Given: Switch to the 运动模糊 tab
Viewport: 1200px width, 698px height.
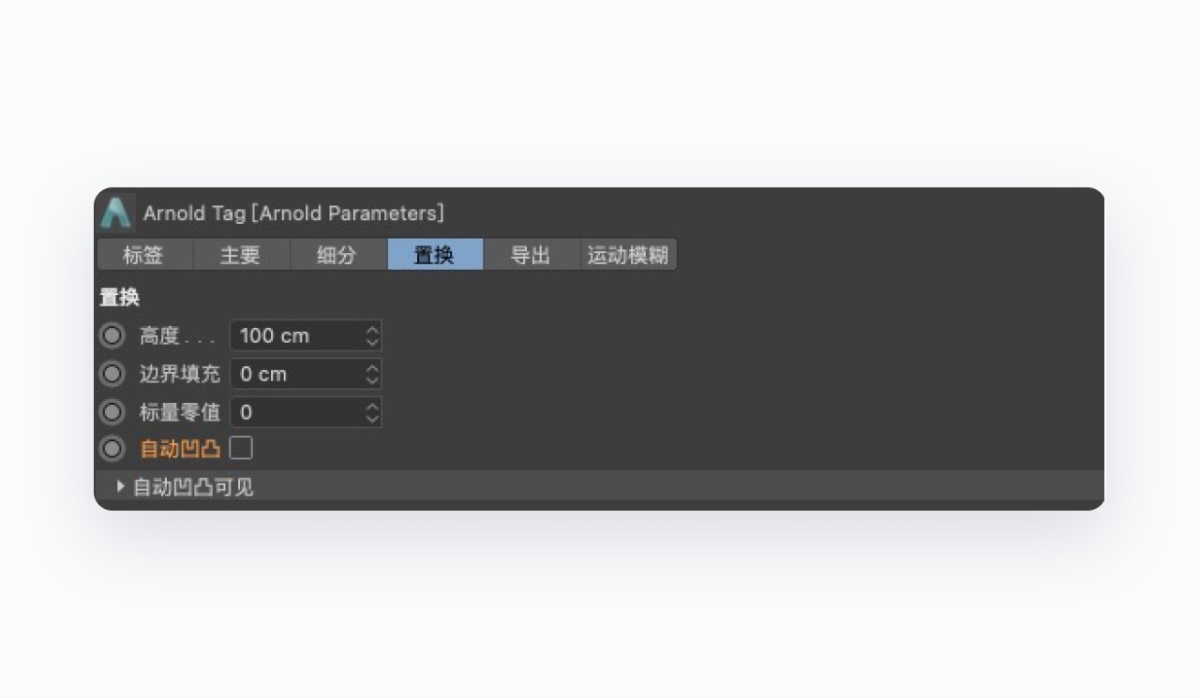Looking at the screenshot, I should (x=627, y=255).
